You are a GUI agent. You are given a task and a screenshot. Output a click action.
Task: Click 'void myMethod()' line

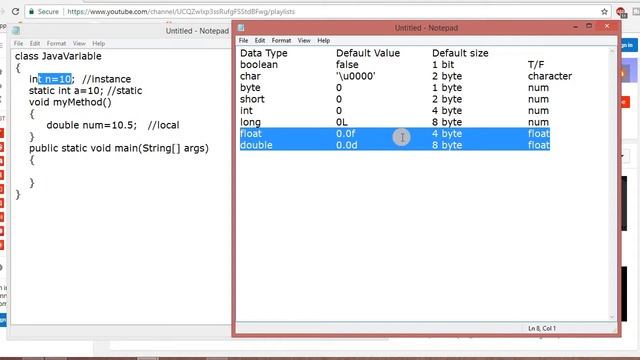coord(70,102)
